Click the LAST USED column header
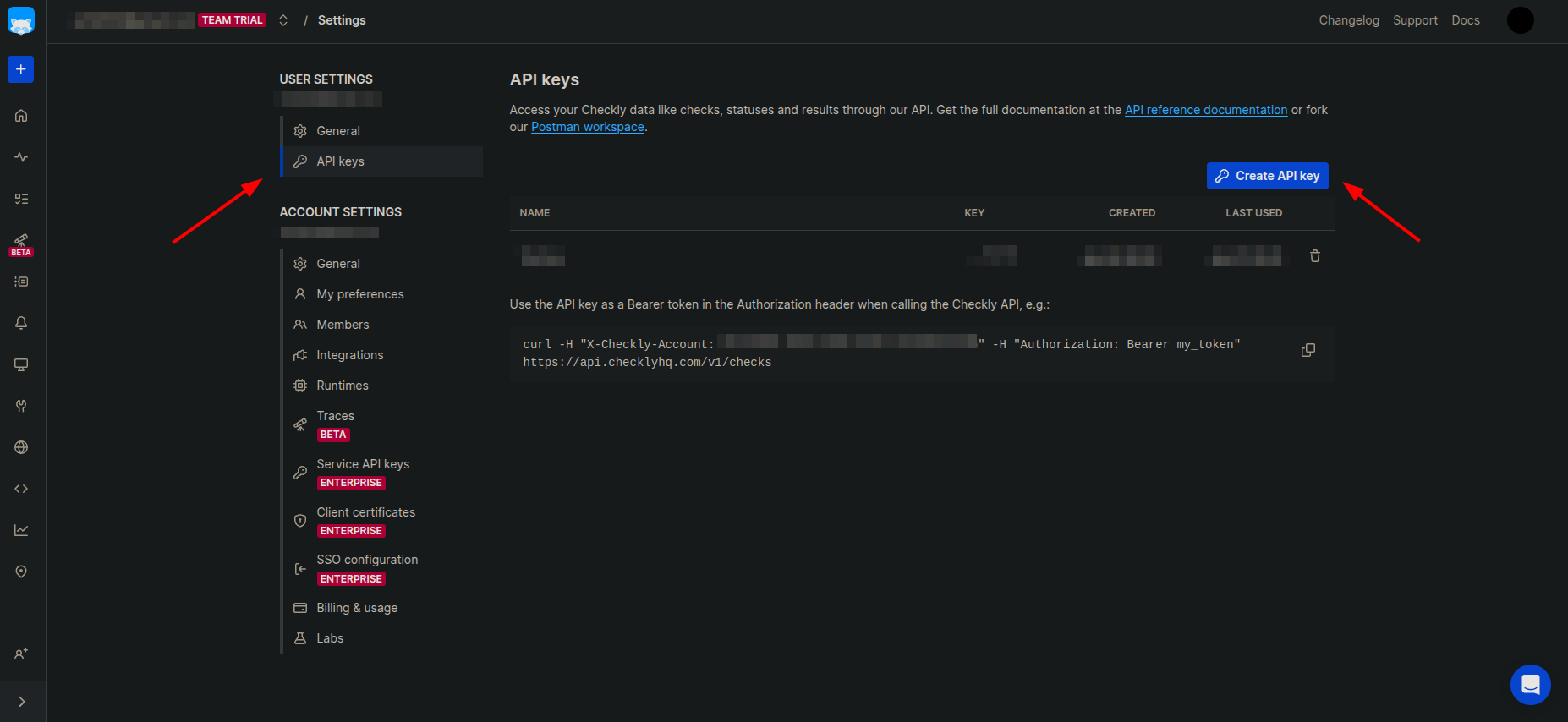 1253,213
